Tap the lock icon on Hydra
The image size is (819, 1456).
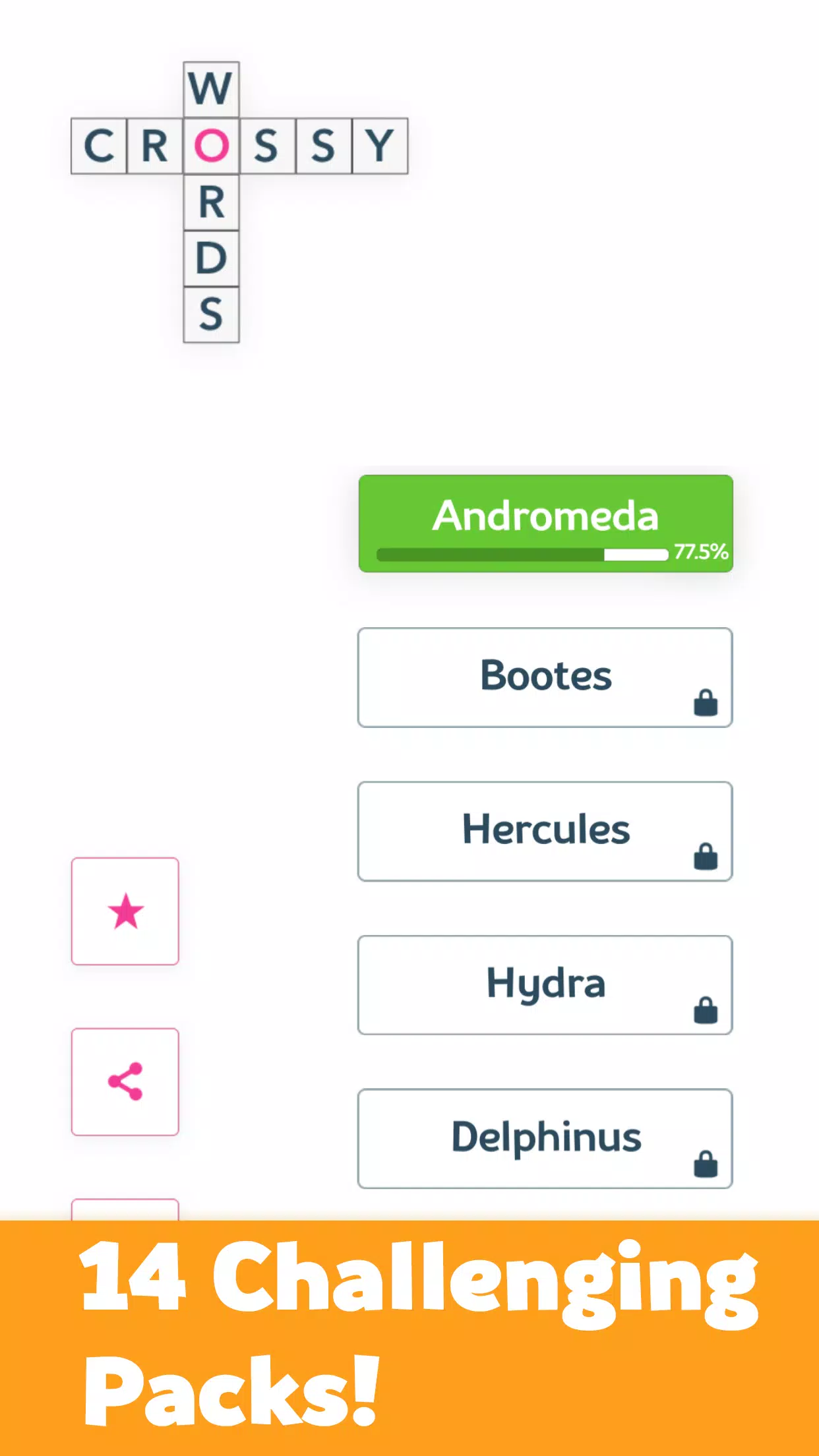[x=706, y=1010]
